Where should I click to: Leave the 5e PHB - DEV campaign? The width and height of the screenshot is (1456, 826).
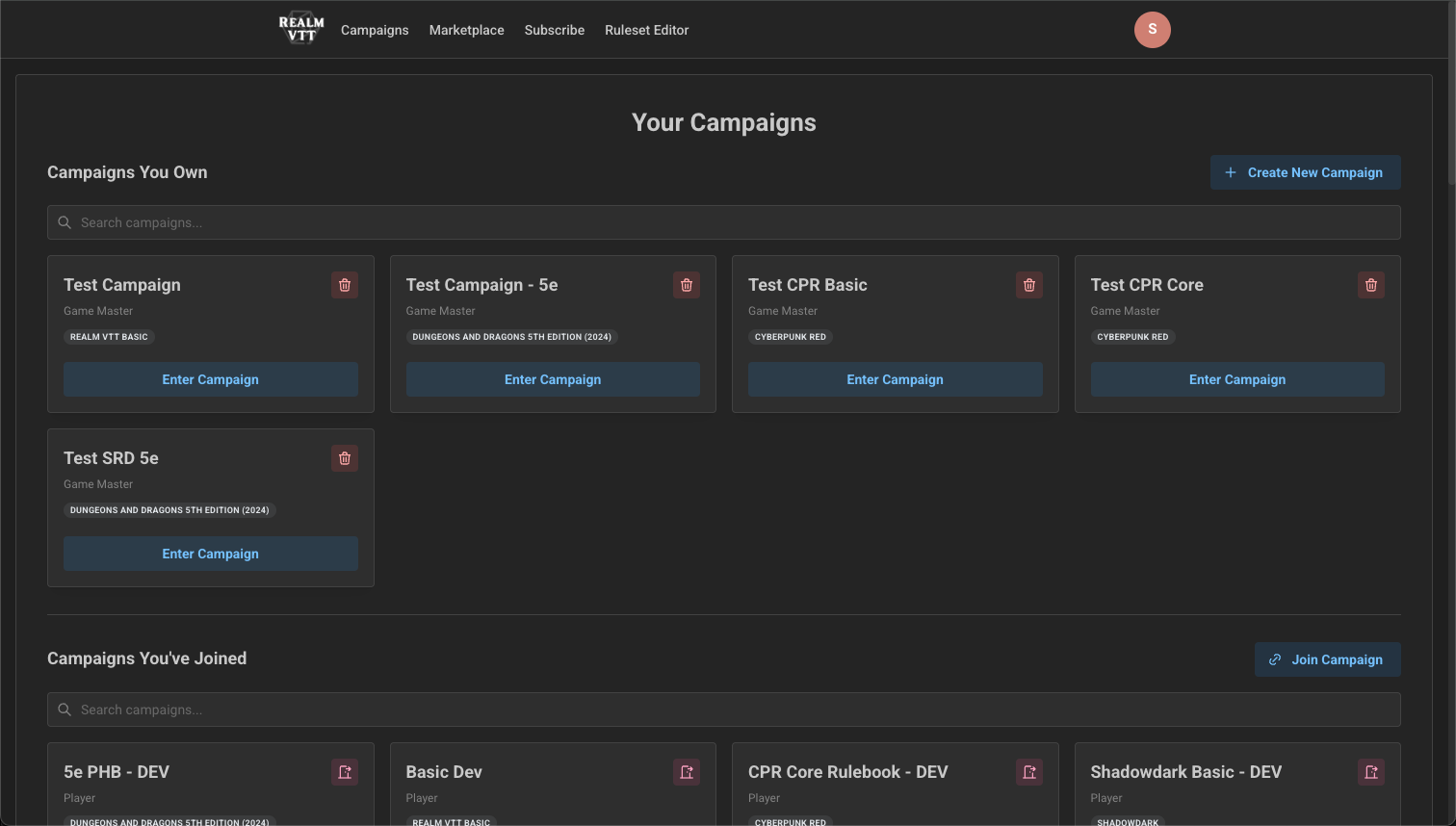[345, 772]
